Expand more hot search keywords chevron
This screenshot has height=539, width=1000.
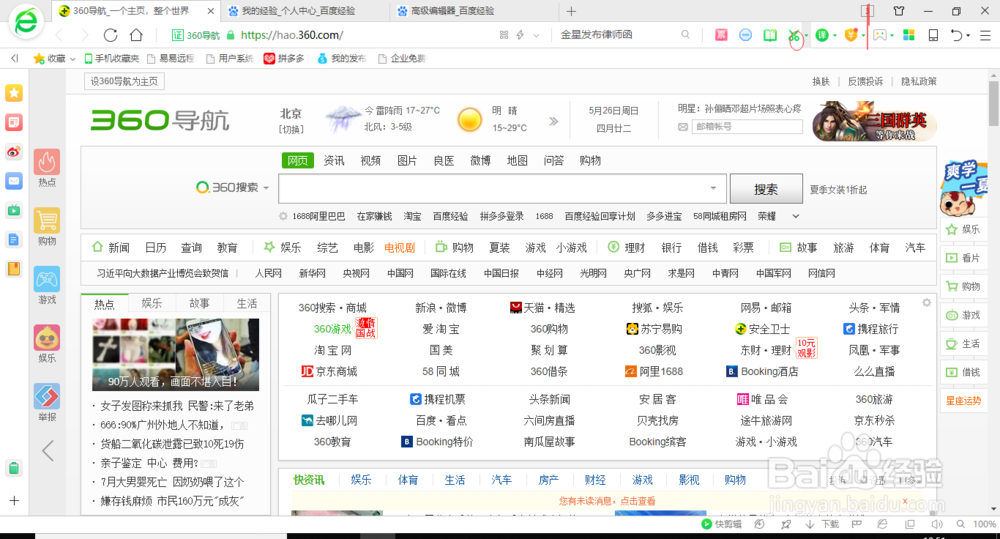tap(795, 216)
